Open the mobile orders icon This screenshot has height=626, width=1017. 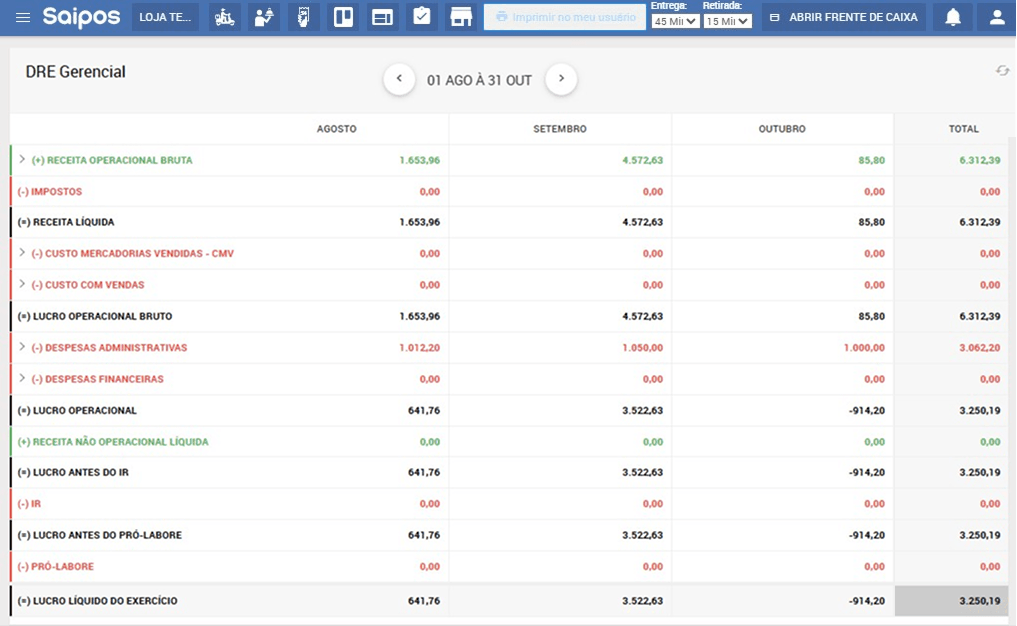(x=302, y=16)
